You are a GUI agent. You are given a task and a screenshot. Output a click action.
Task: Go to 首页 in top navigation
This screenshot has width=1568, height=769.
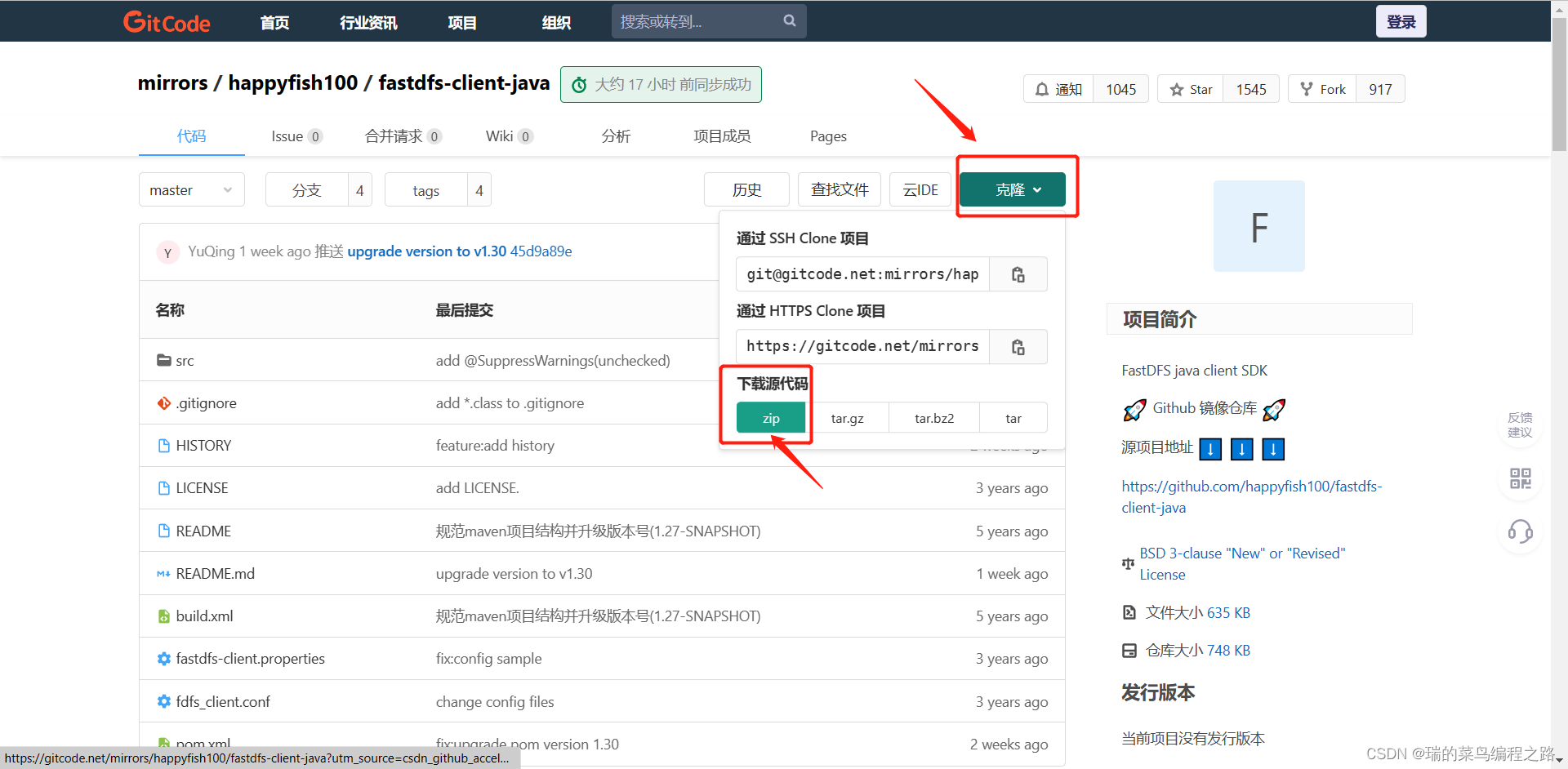point(274,23)
